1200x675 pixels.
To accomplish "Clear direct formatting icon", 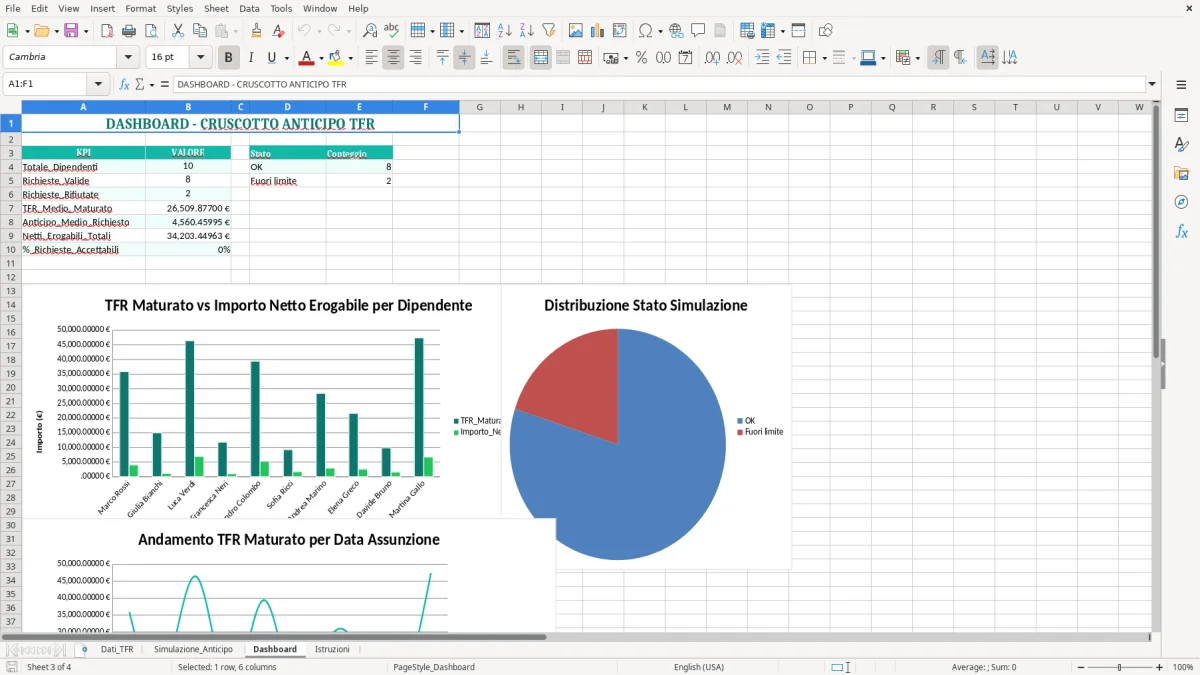I will pos(278,31).
